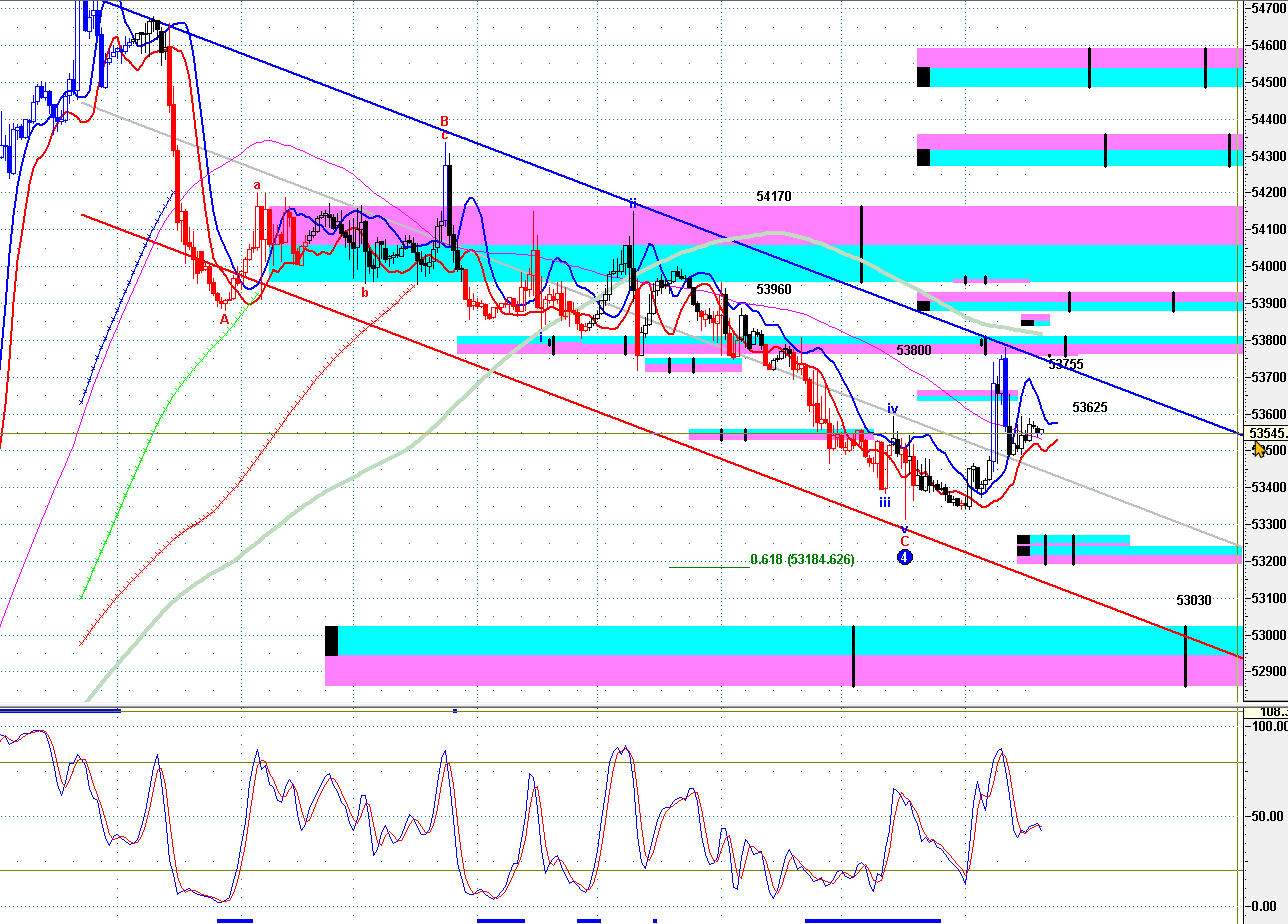Click the 54000 tick on price axis
This screenshot has width=1288, height=924.
click(x=1267, y=266)
